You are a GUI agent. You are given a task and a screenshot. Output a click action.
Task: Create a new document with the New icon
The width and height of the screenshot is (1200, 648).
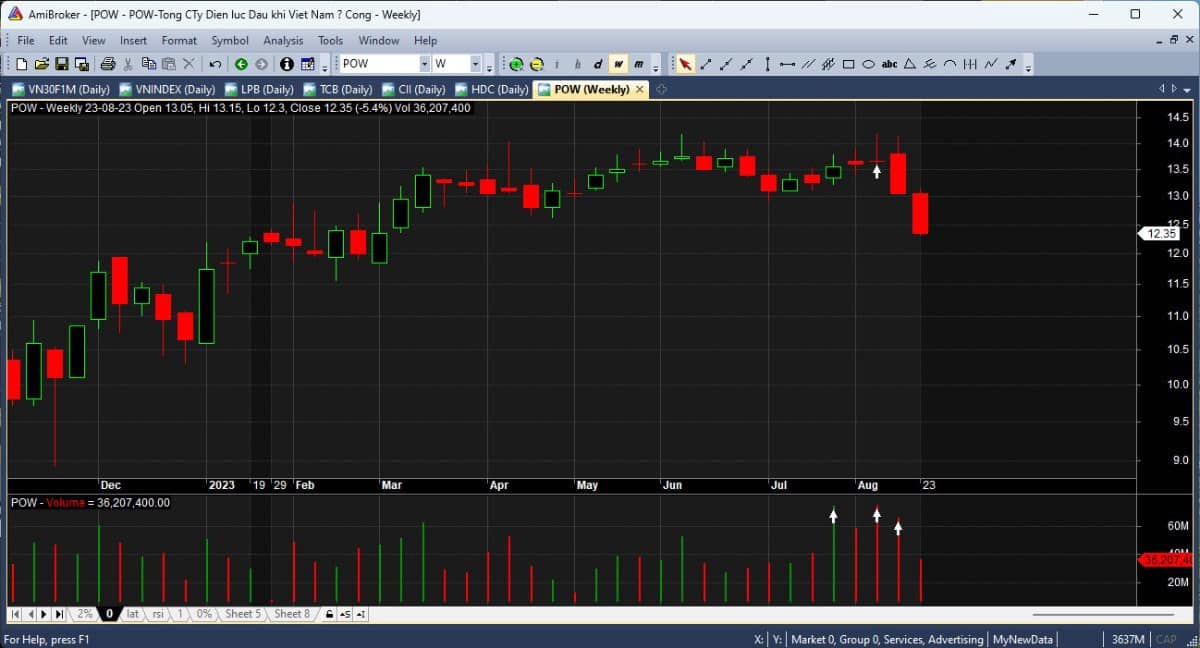point(21,64)
